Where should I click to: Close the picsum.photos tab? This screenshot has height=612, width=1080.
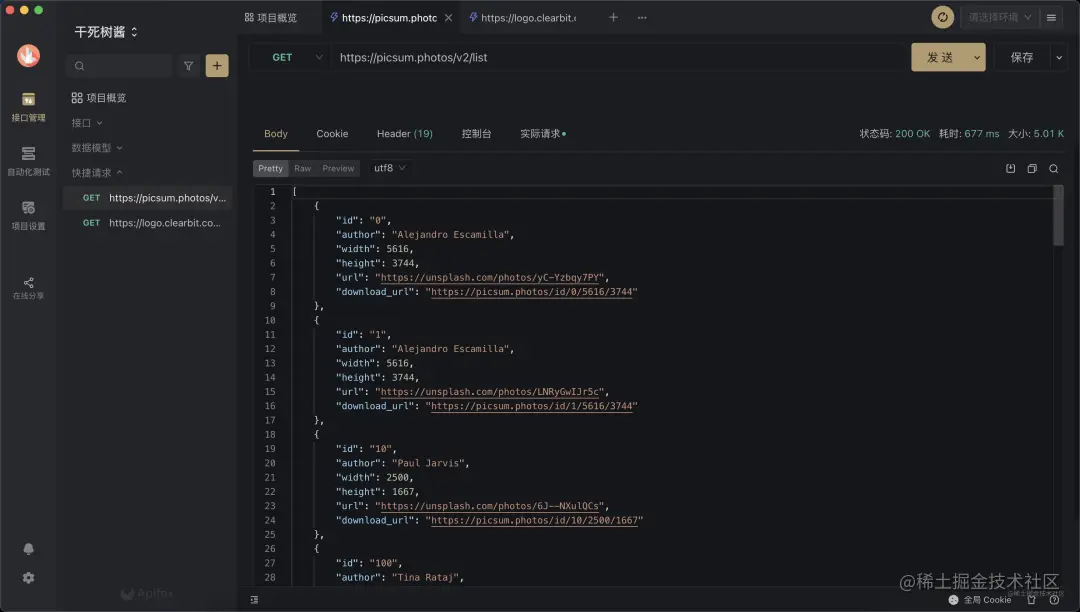448,18
